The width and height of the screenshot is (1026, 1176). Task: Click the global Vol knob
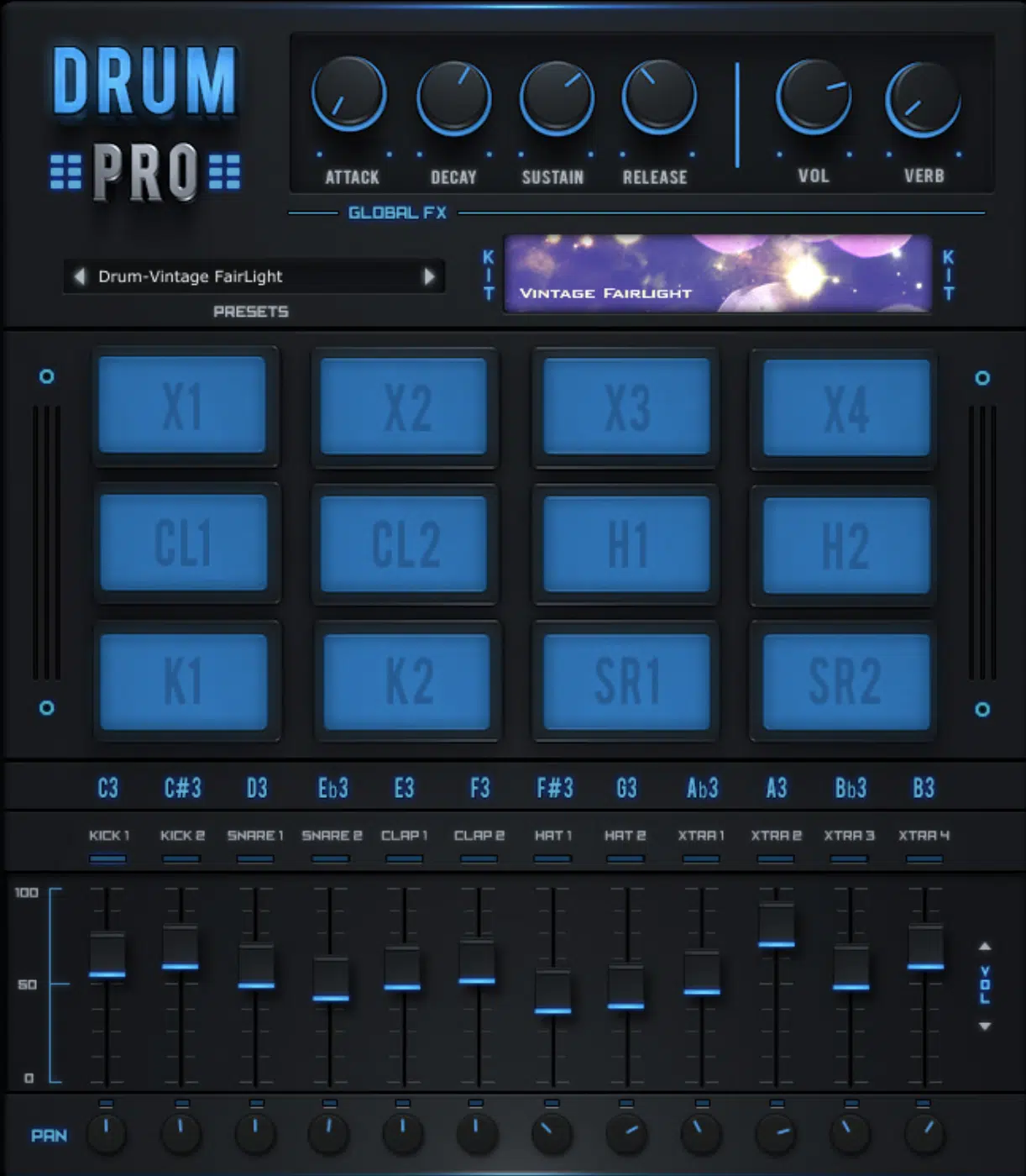(x=814, y=96)
